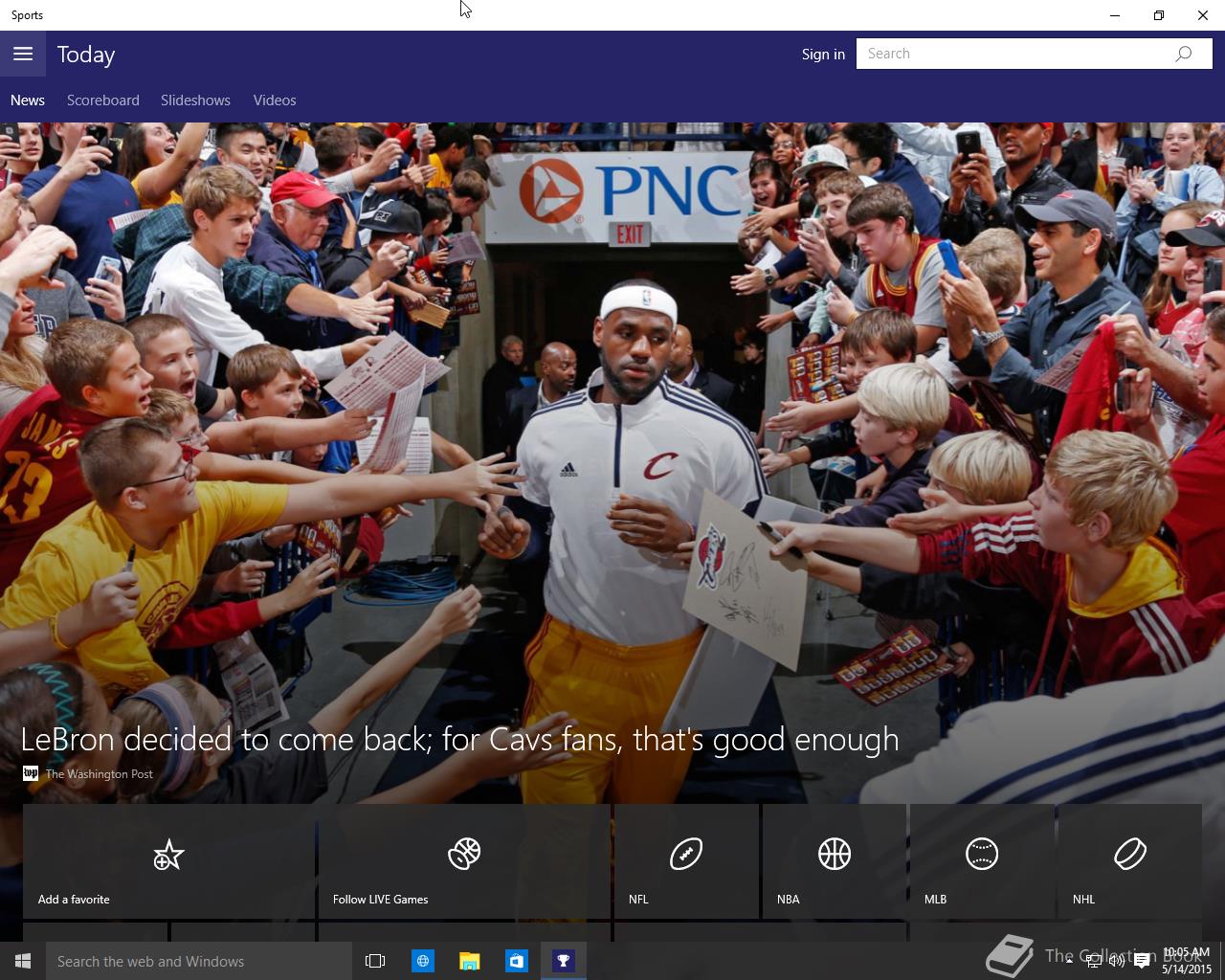Open the NFL football tile
1225x980 pixels.
[686, 860]
